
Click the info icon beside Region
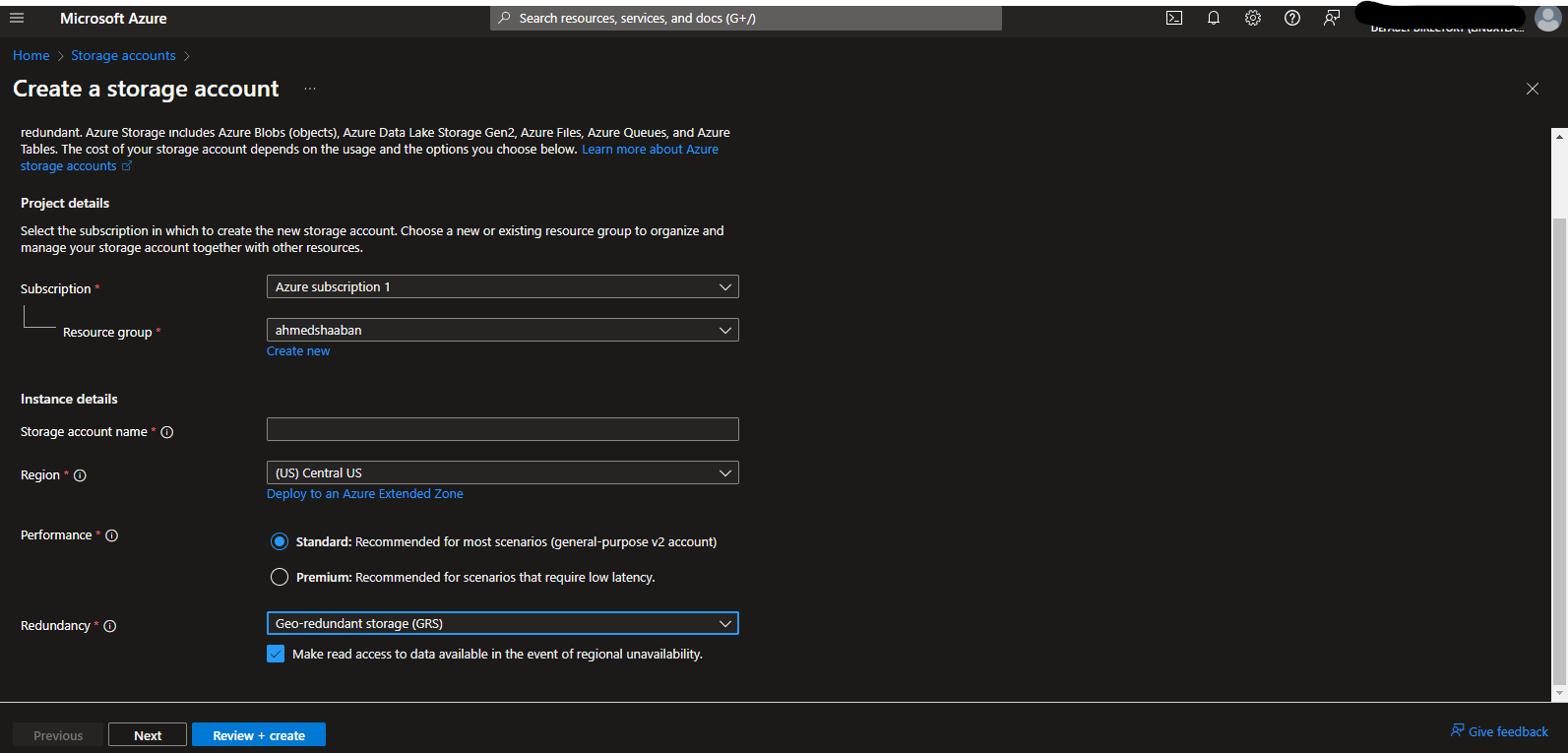[x=81, y=475]
